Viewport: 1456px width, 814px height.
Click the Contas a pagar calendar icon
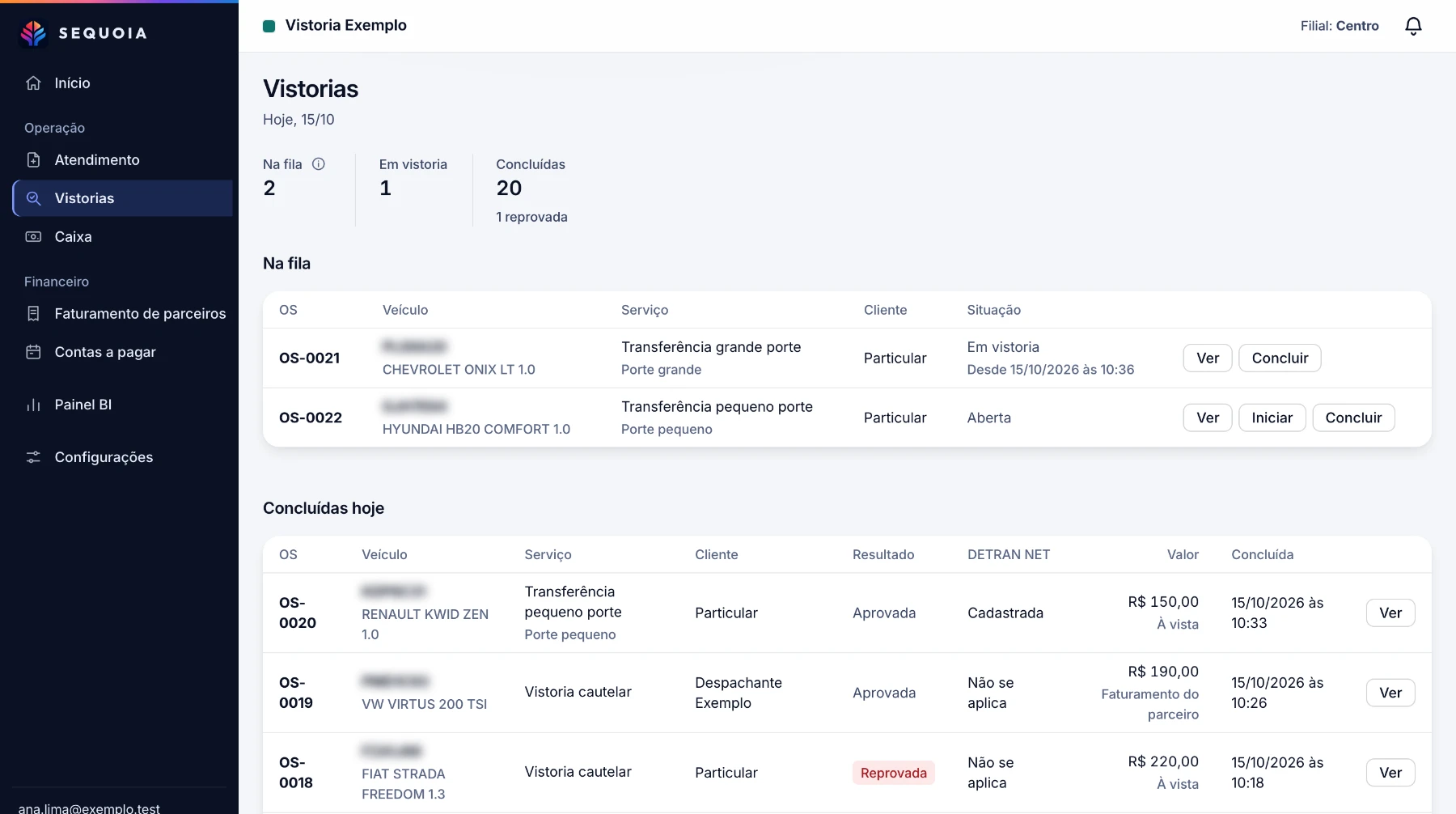[x=33, y=352]
